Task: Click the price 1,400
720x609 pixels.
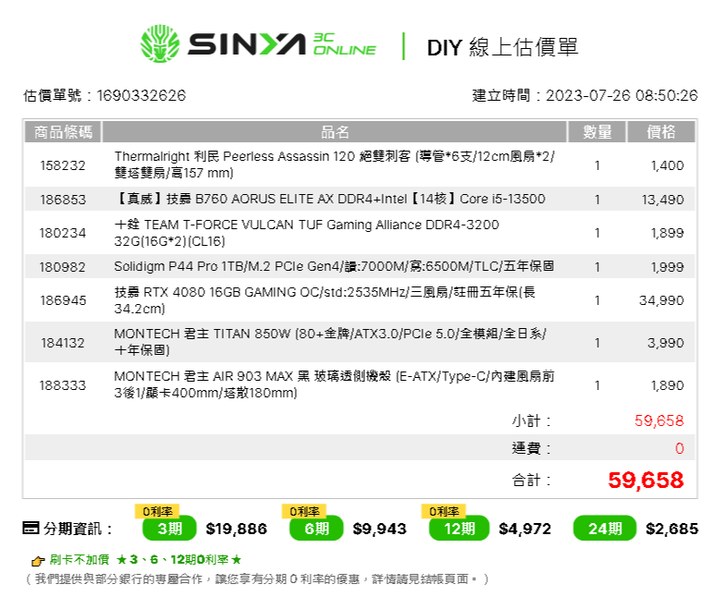Action: [667, 165]
